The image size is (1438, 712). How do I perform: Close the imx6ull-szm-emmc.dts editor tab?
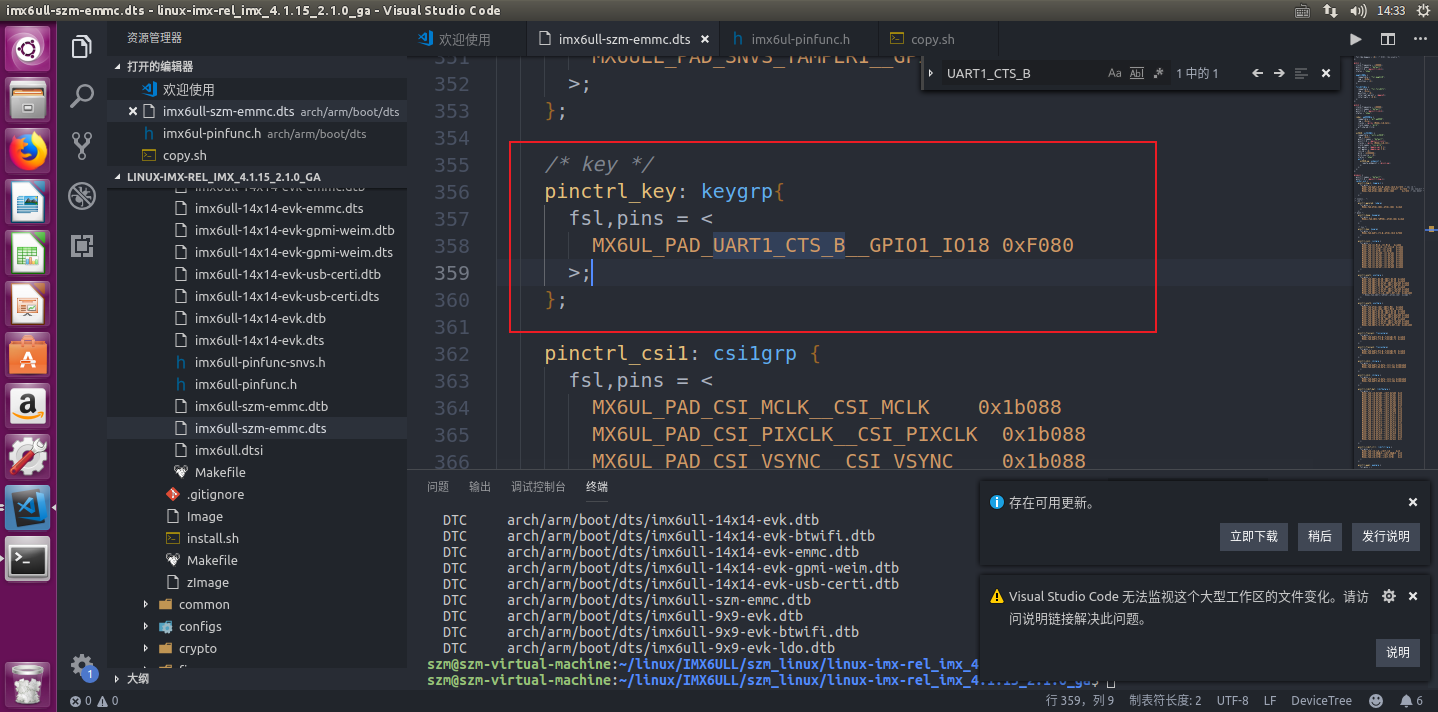click(704, 40)
